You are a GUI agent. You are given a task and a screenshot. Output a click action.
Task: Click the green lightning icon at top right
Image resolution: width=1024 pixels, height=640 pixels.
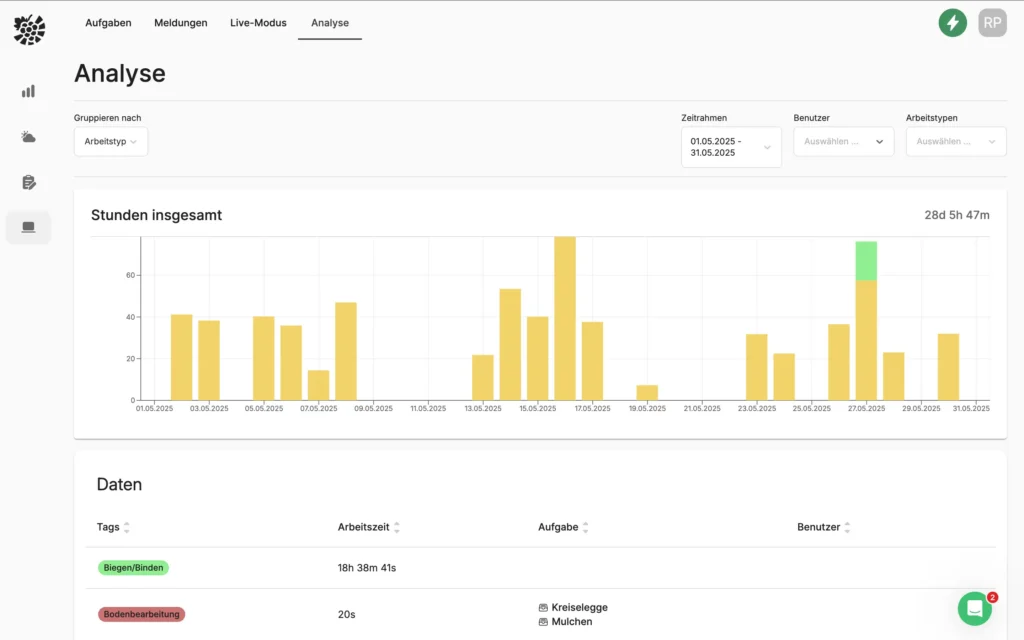[952, 22]
